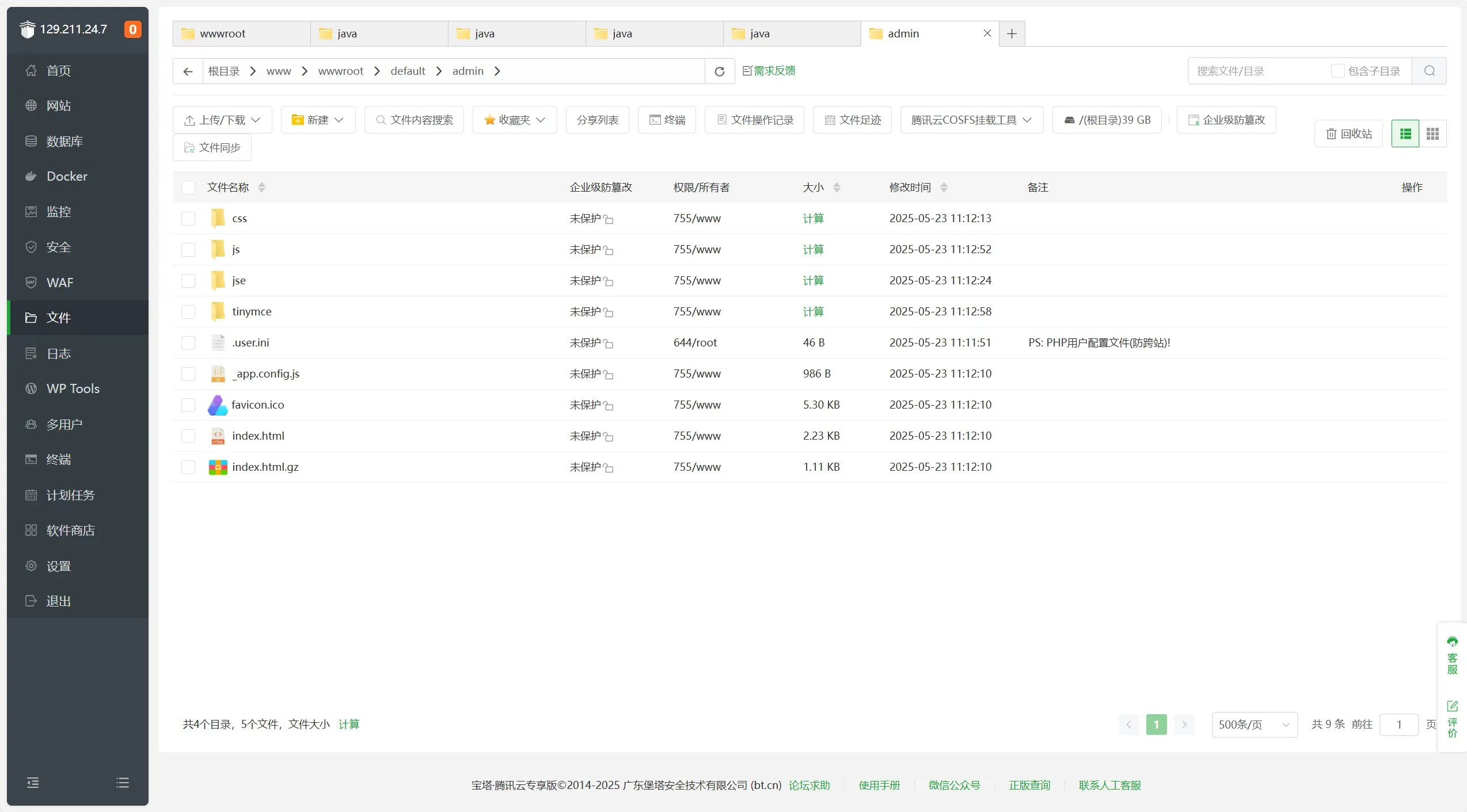Enable include subdirectories checkbox
1467x812 pixels.
click(1337, 71)
